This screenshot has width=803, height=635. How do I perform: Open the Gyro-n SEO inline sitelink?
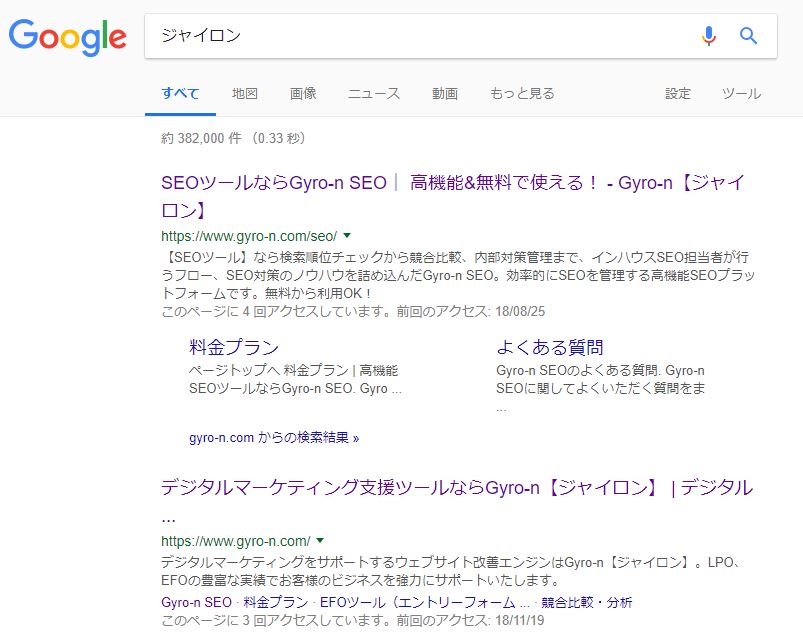197,602
